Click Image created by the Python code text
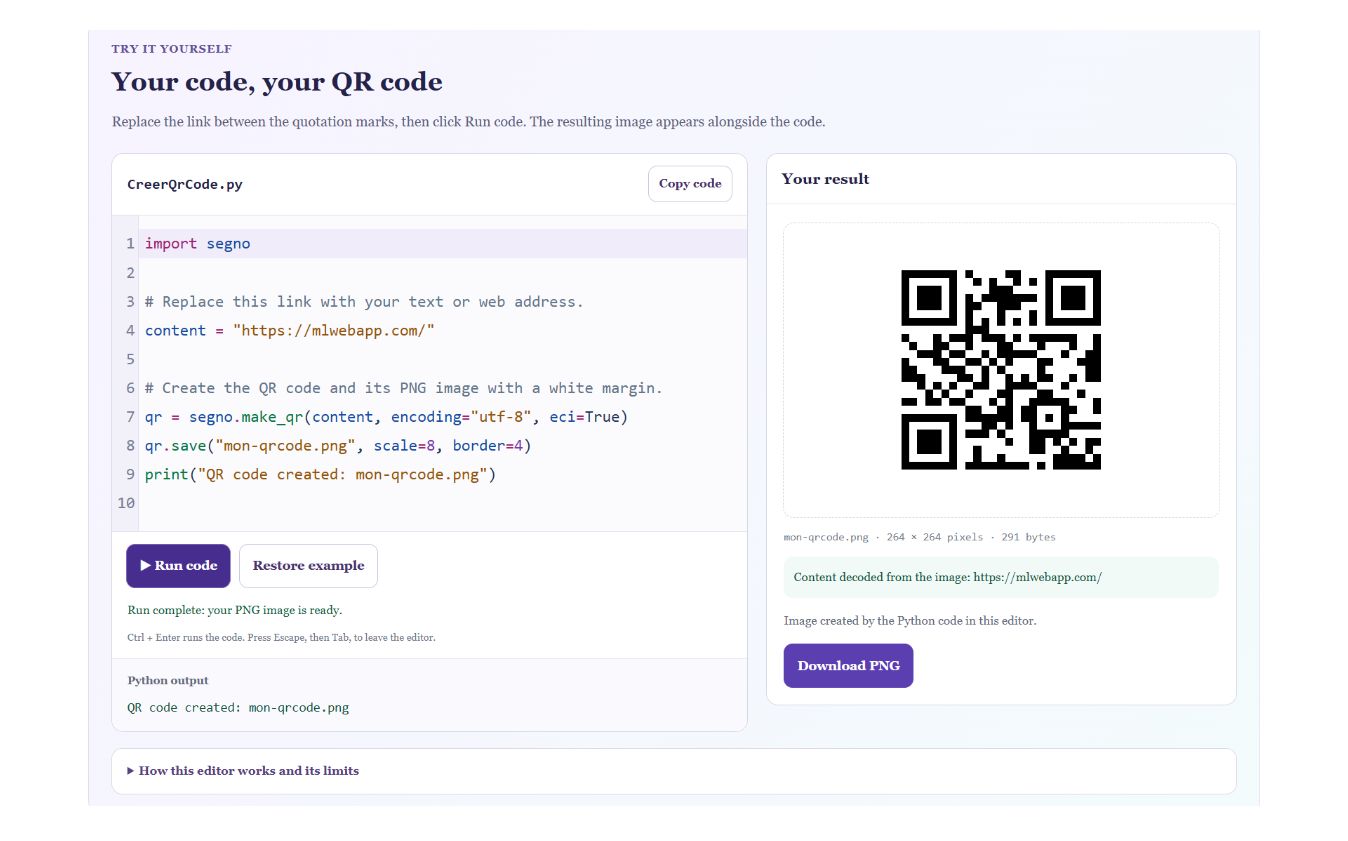1348x841 pixels. (910, 621)
